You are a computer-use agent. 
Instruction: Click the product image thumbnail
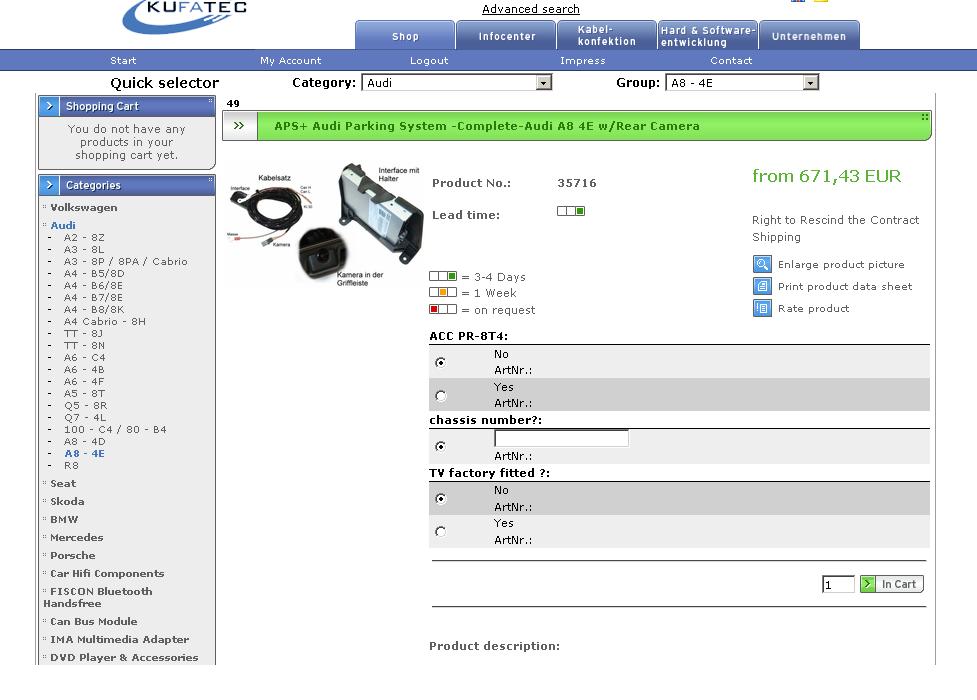[x=325, y=225]
